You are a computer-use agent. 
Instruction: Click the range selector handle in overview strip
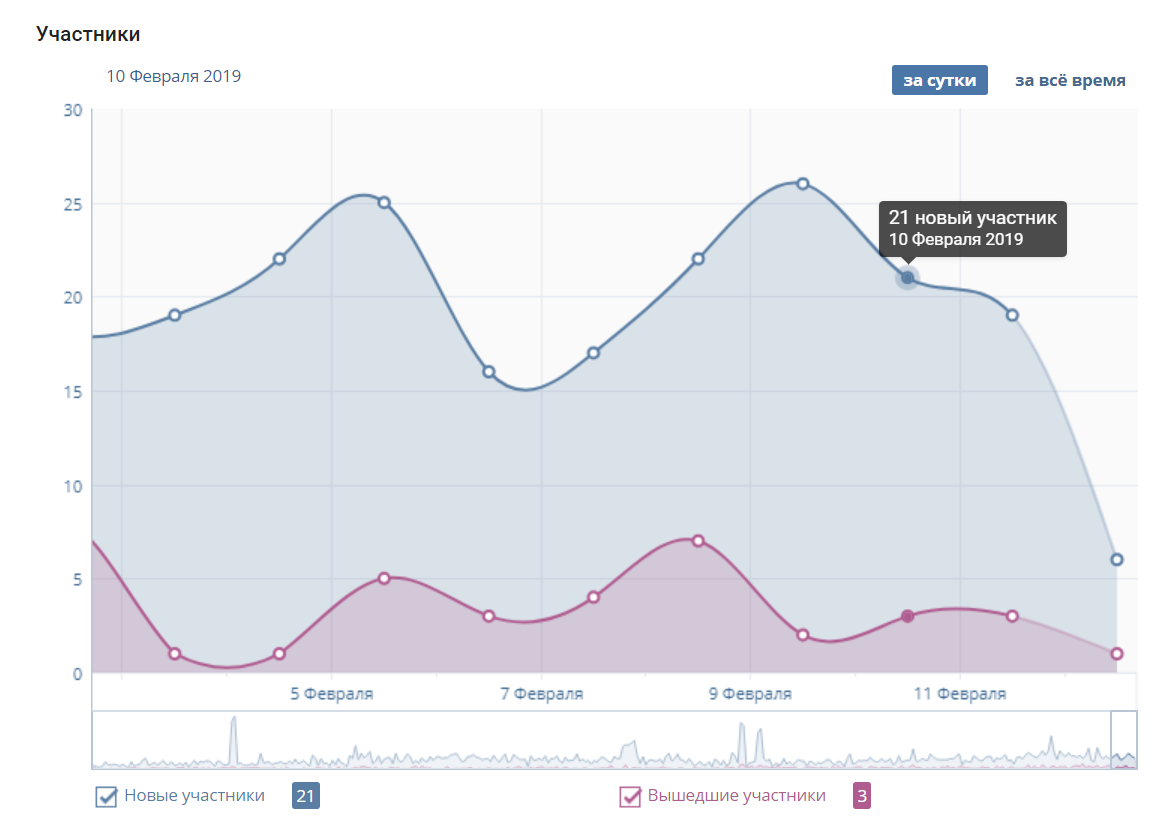tap(1124, 740)
